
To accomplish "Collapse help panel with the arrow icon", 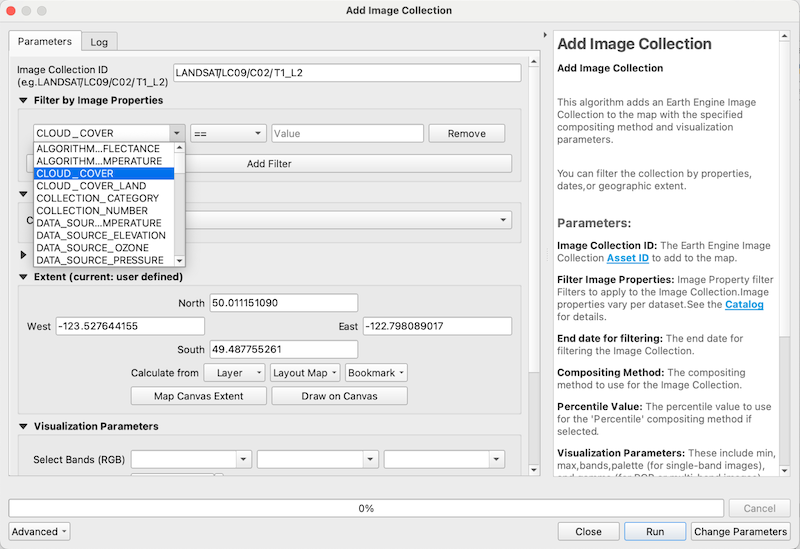I will pyautogui.click(x=545, y=35).
